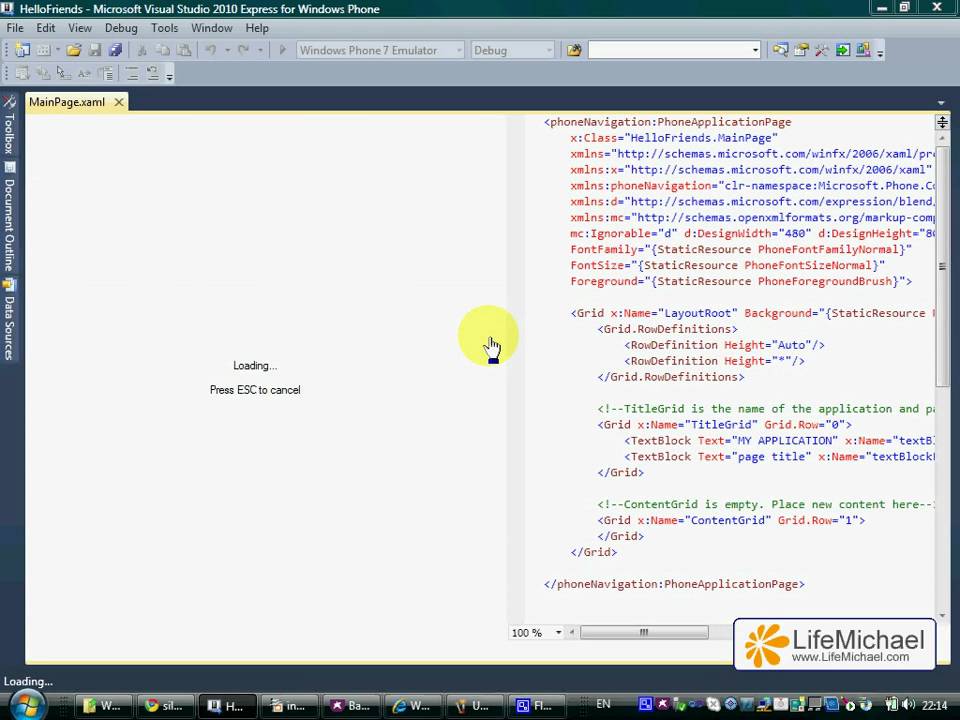Viewport: 960px width, 720px height.
Task: Click the Redo arrow icon
Action: click(x=244, y=50)
